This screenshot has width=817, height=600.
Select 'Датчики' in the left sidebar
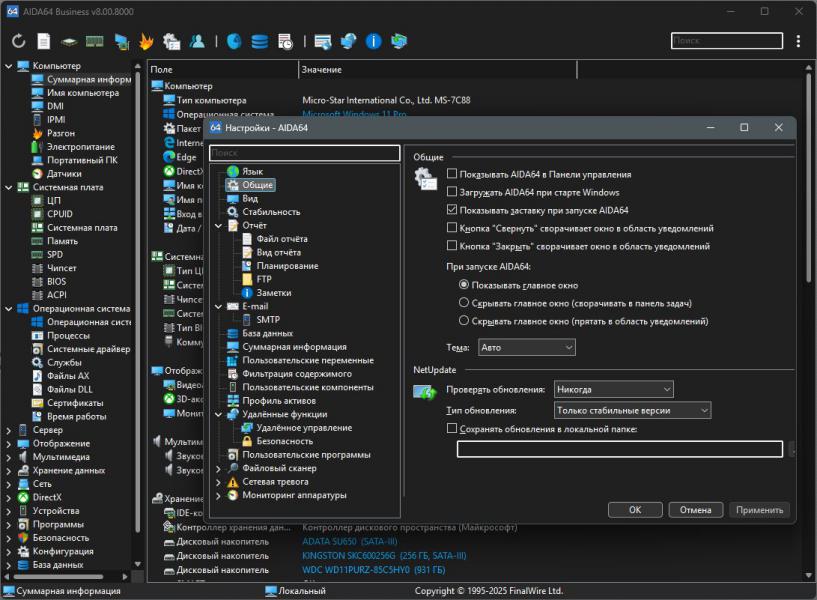[x=64, y=173]
